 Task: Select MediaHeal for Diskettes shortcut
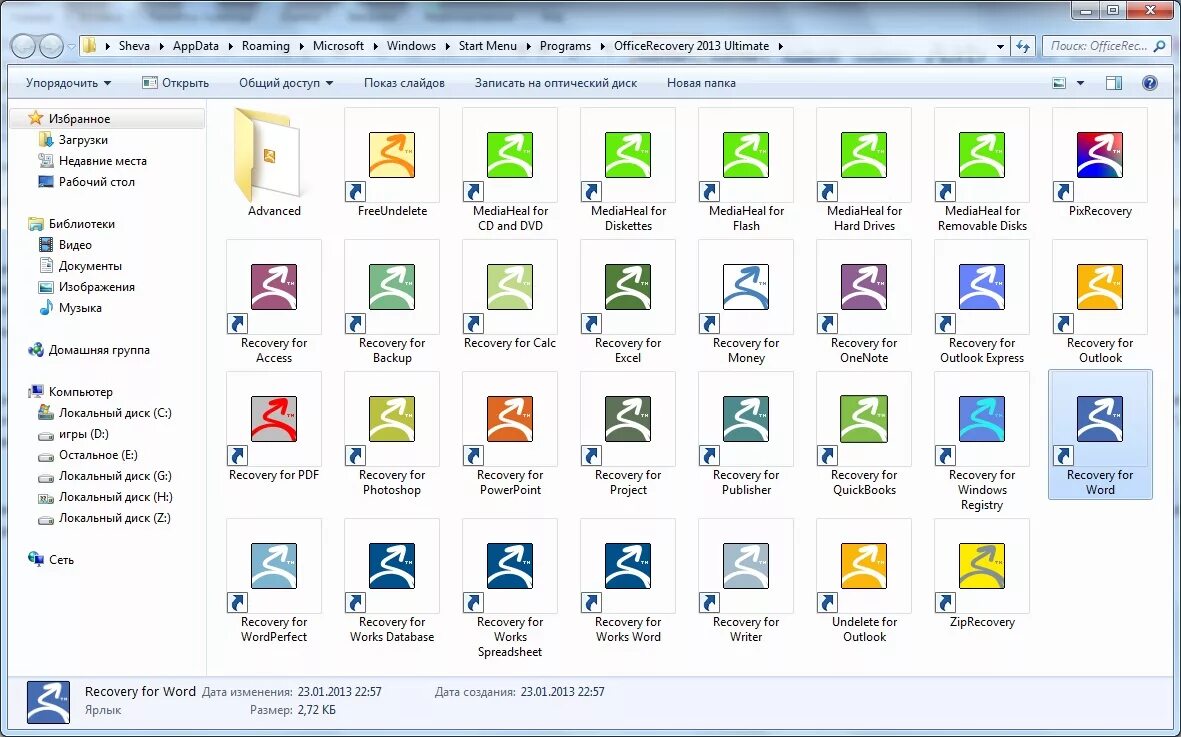628,170
